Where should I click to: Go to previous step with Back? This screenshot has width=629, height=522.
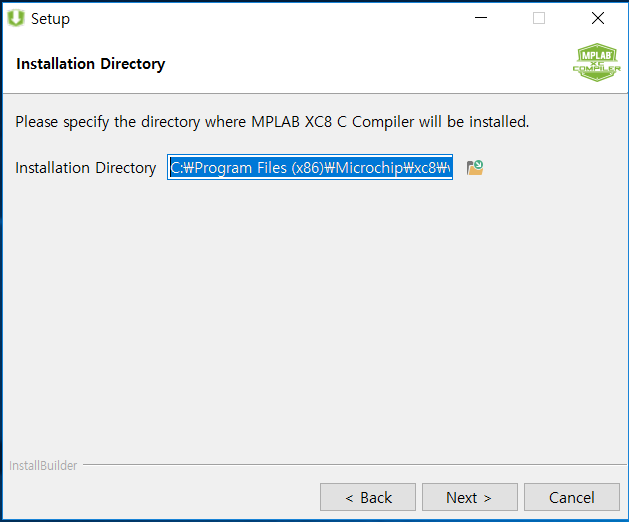pyautogui.click(x=368, y=497)
